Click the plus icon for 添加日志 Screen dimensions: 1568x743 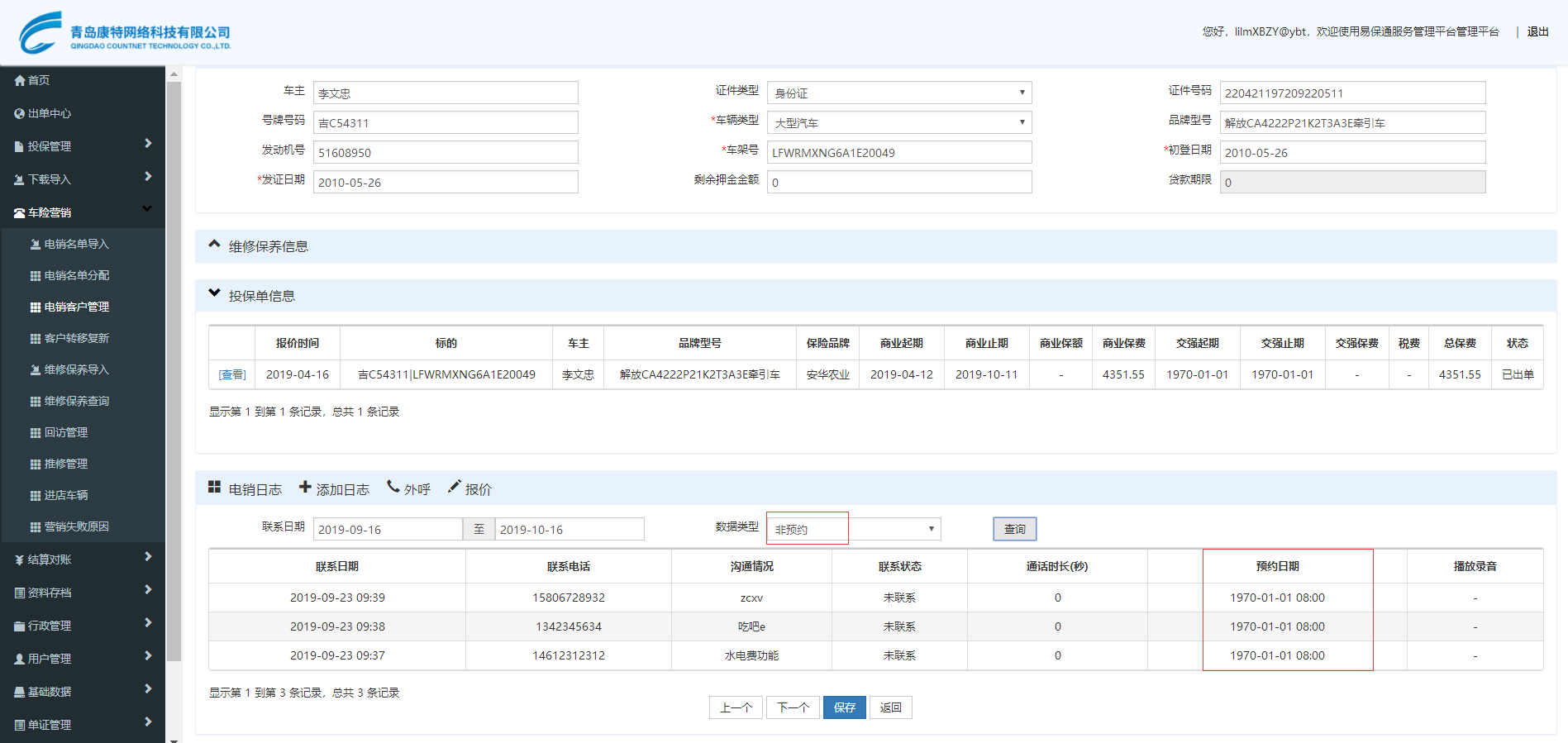305,488
